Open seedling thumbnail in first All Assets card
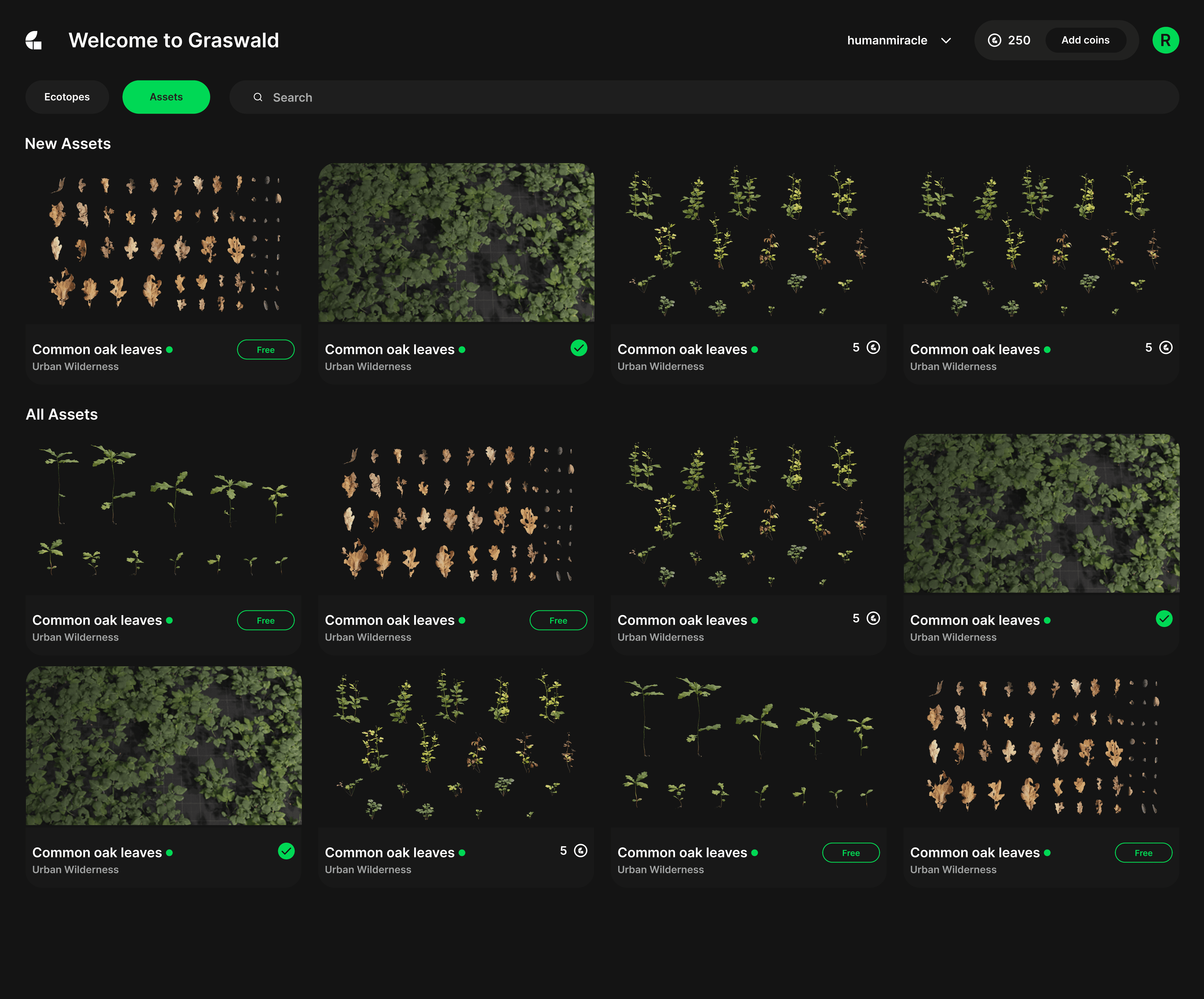 (163, 512)
